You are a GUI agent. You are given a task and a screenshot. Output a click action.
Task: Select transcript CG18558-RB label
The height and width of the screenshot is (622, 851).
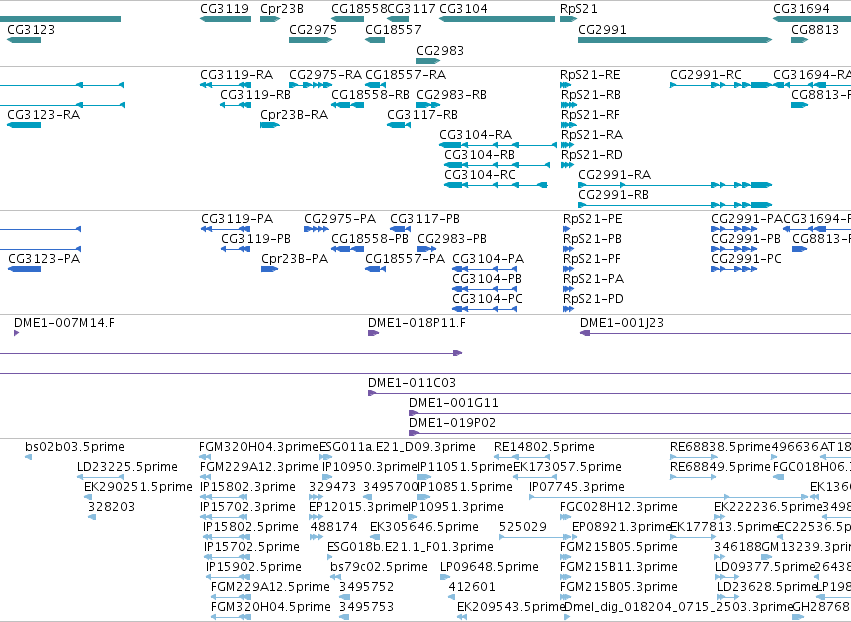click(370, 94)
